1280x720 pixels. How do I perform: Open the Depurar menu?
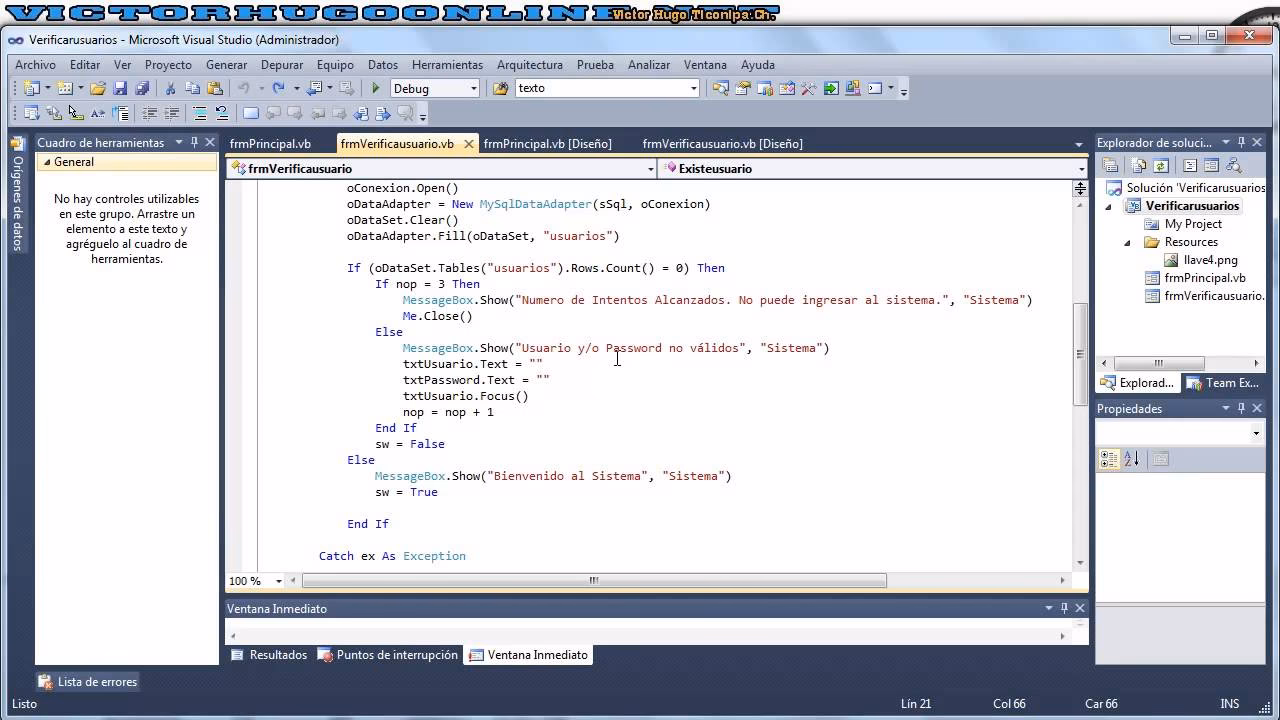click(281, 64)
